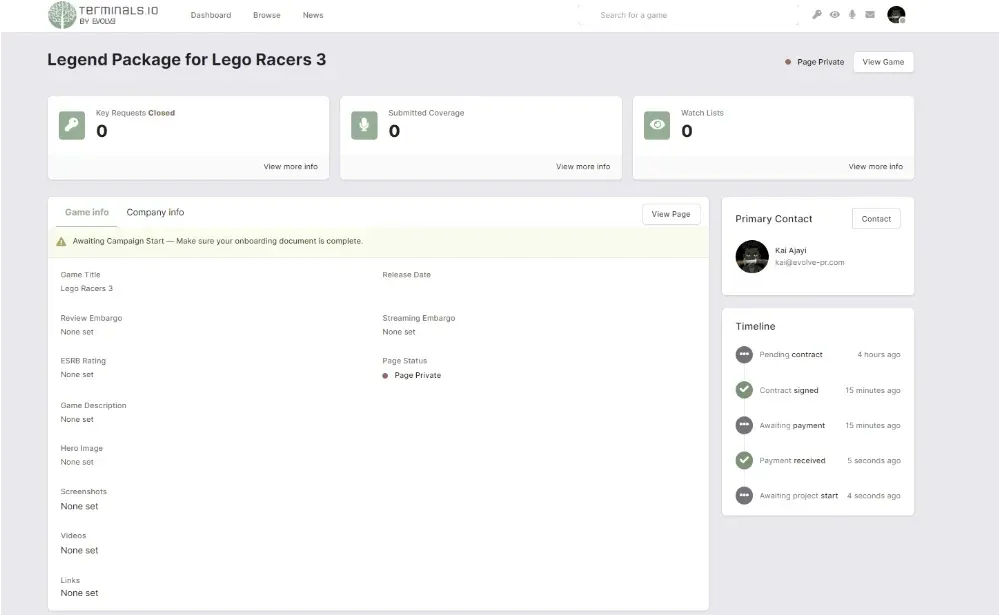This screenshot has width=999, height=615.
Task: Click the Awaiting payment timeline status icon
Action: tap(744, 425)
